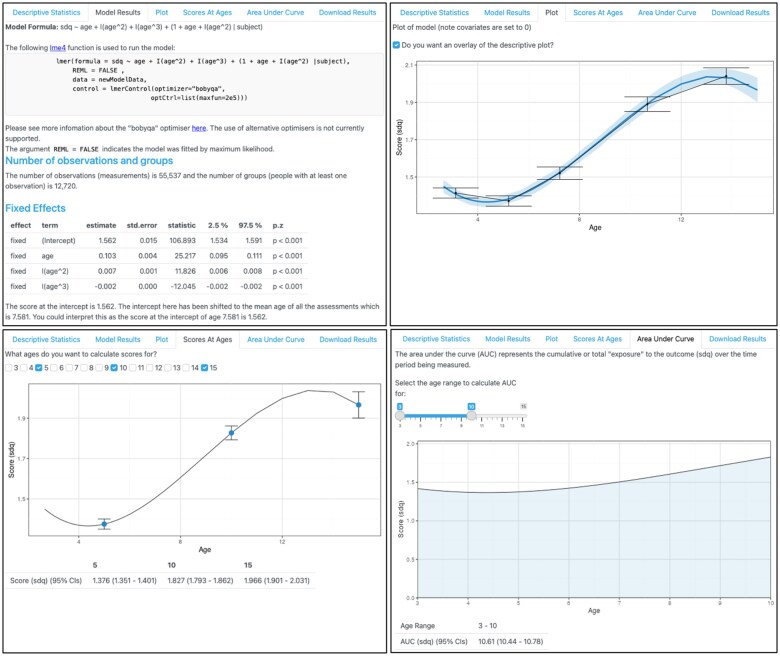780x656 pixels.
Task: Enable the age 3 checkbox
Action: (9, 368)
